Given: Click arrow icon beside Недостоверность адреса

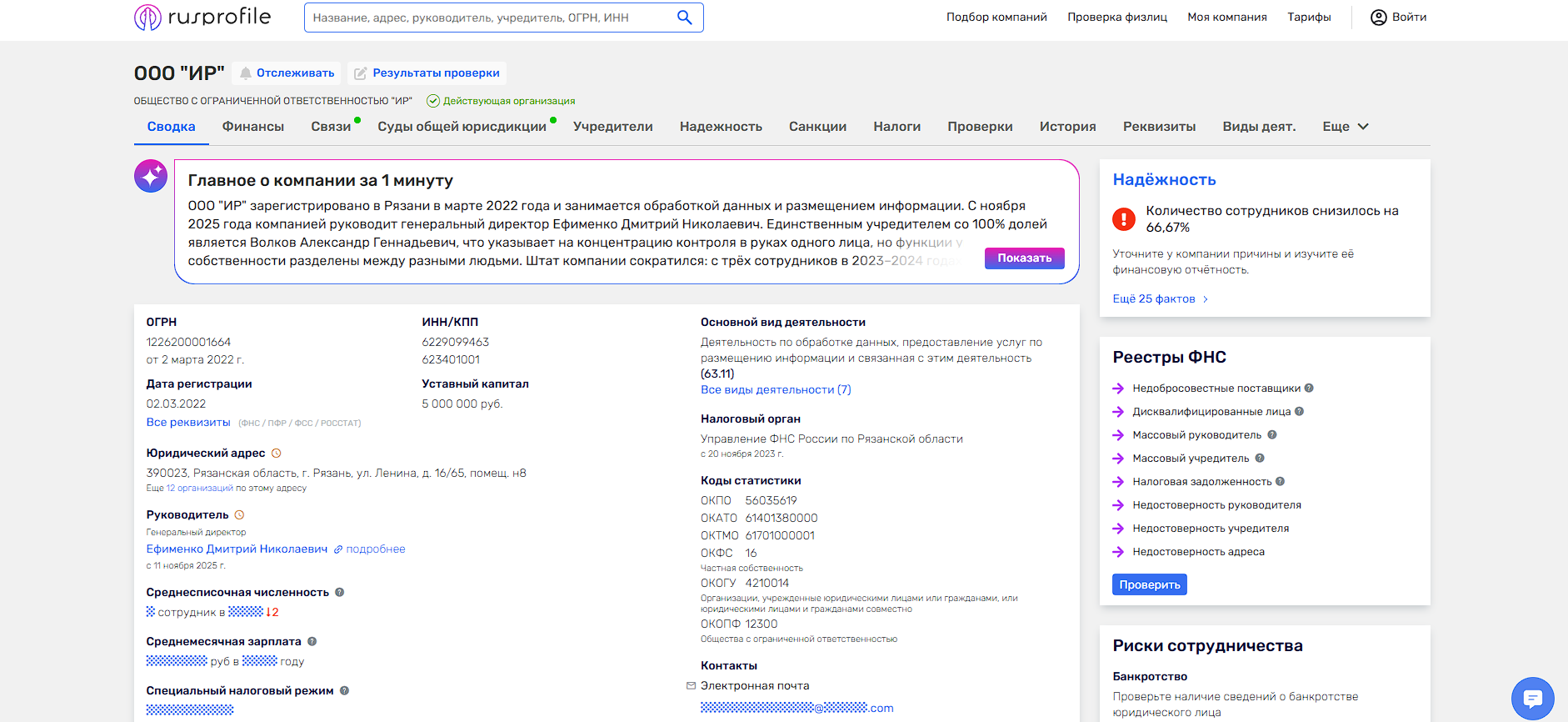Looking at the screenshot, I should tap(1119, 552).
